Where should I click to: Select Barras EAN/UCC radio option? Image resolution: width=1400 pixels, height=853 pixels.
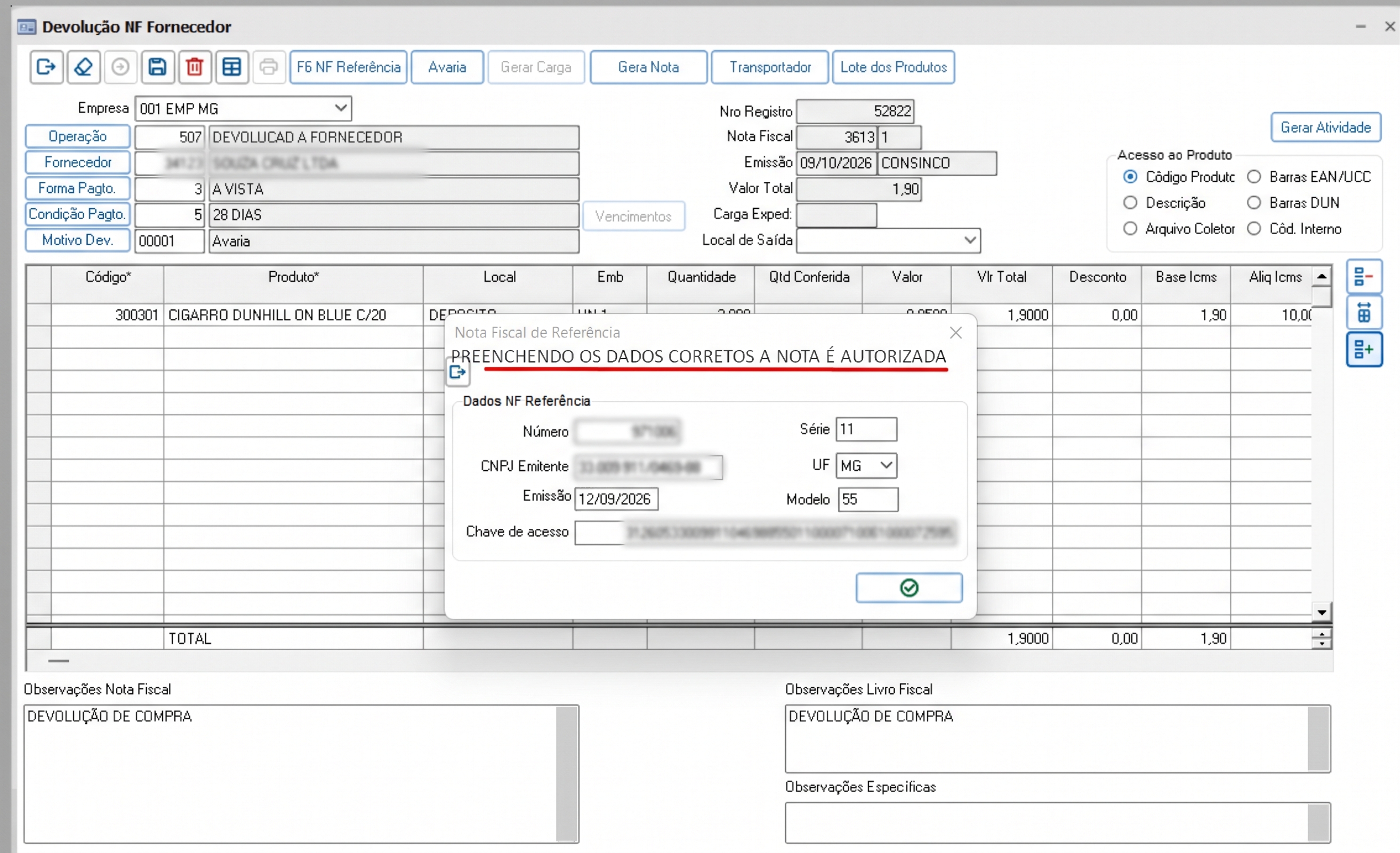(x=1253, y=177)
